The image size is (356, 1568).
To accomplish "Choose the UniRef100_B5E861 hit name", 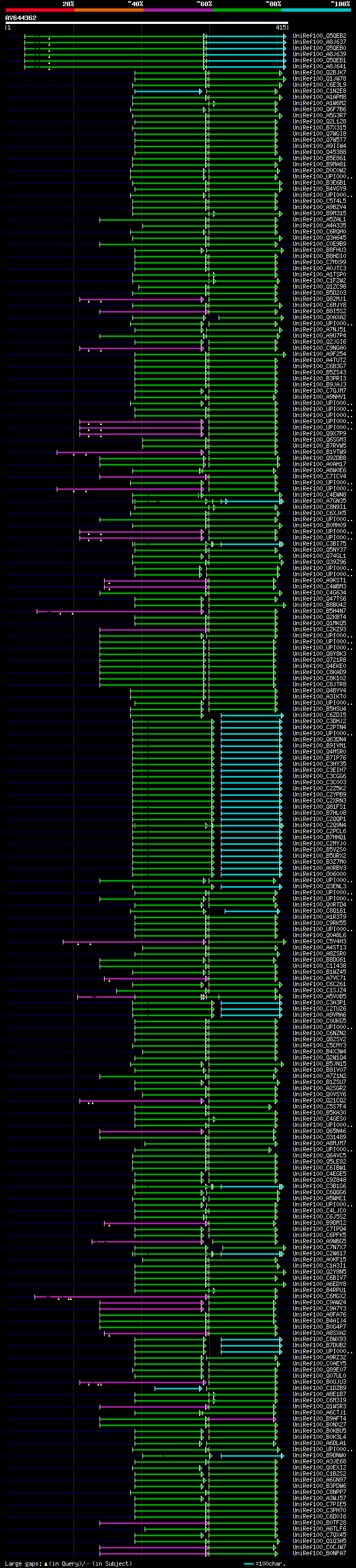I will click(x=319, y=159).
